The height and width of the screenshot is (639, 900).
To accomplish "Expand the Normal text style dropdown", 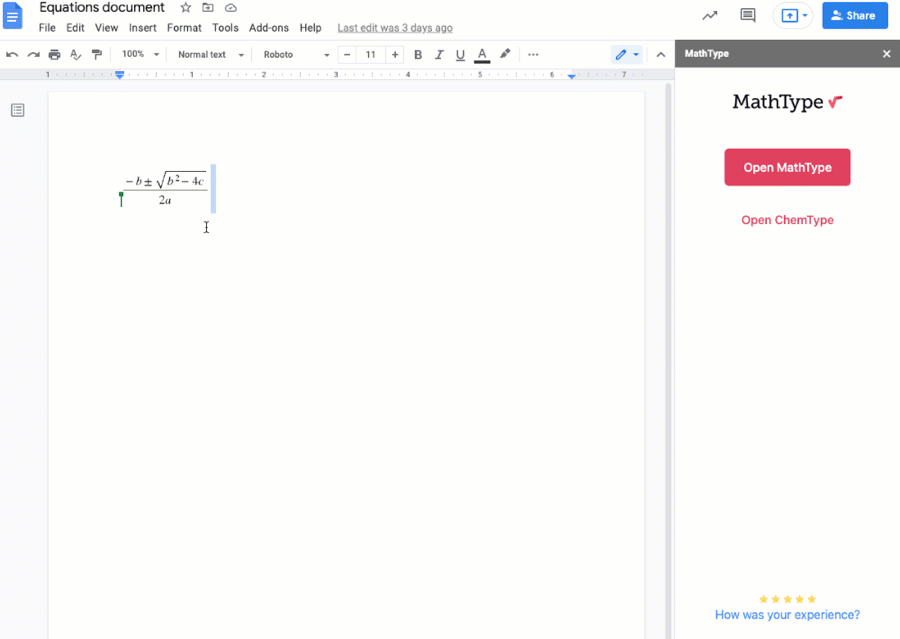I will pos(210,55).
